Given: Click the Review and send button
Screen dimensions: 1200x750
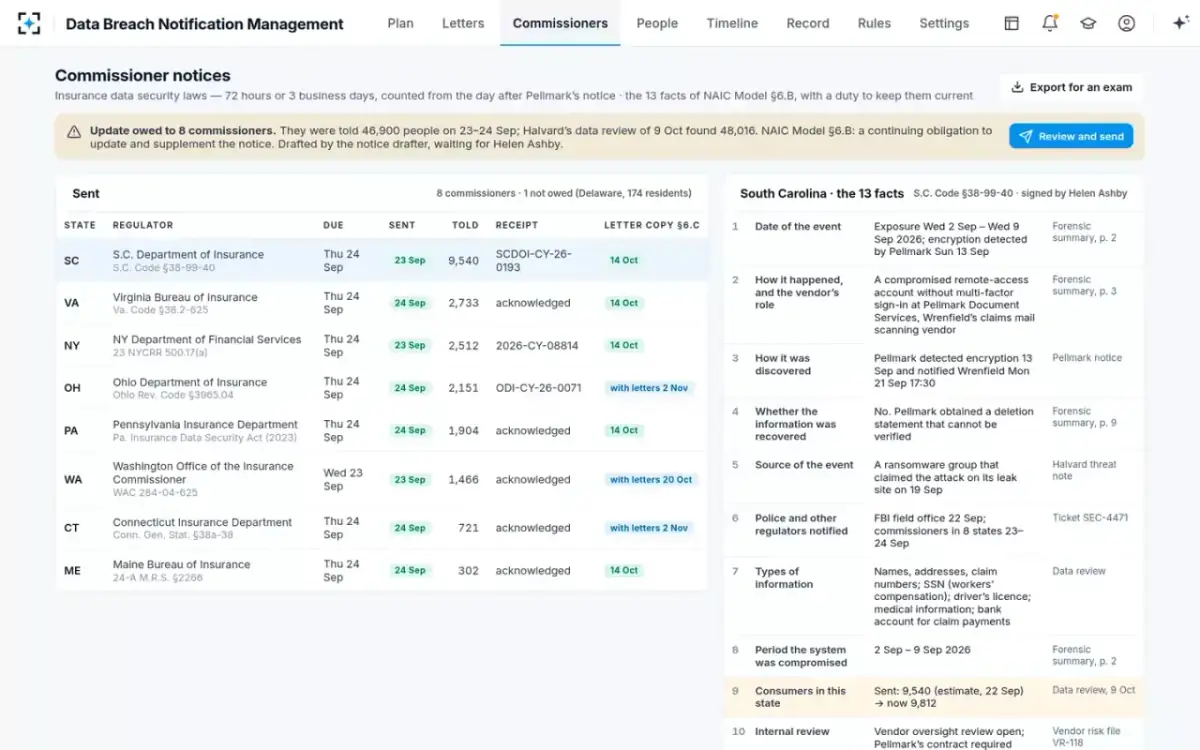Looking at the screenshot, I should pyautogui.click(x=1071, y=136).
